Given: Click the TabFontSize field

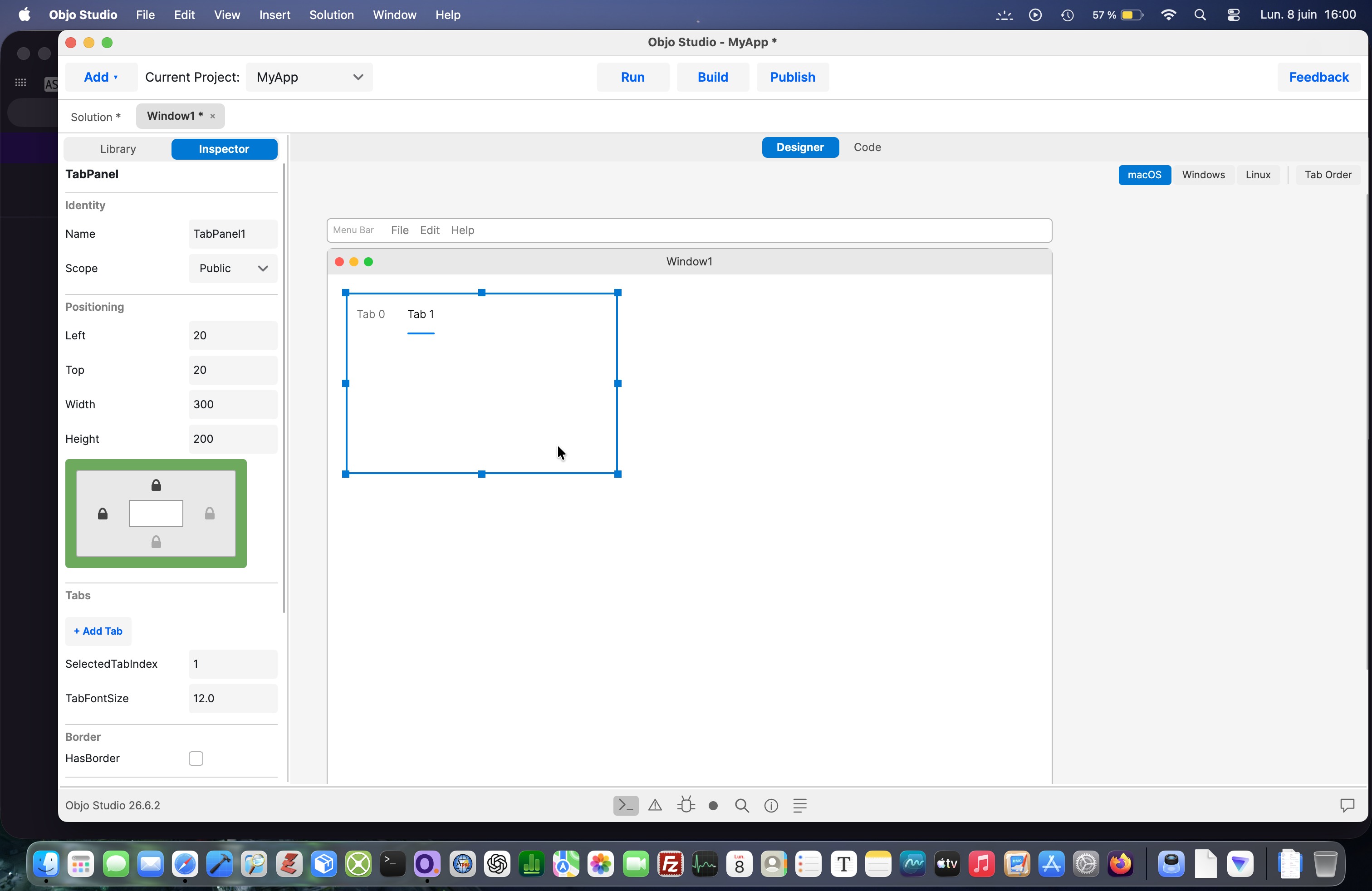Looking at the screenshot, I should [x=233, y=699].
